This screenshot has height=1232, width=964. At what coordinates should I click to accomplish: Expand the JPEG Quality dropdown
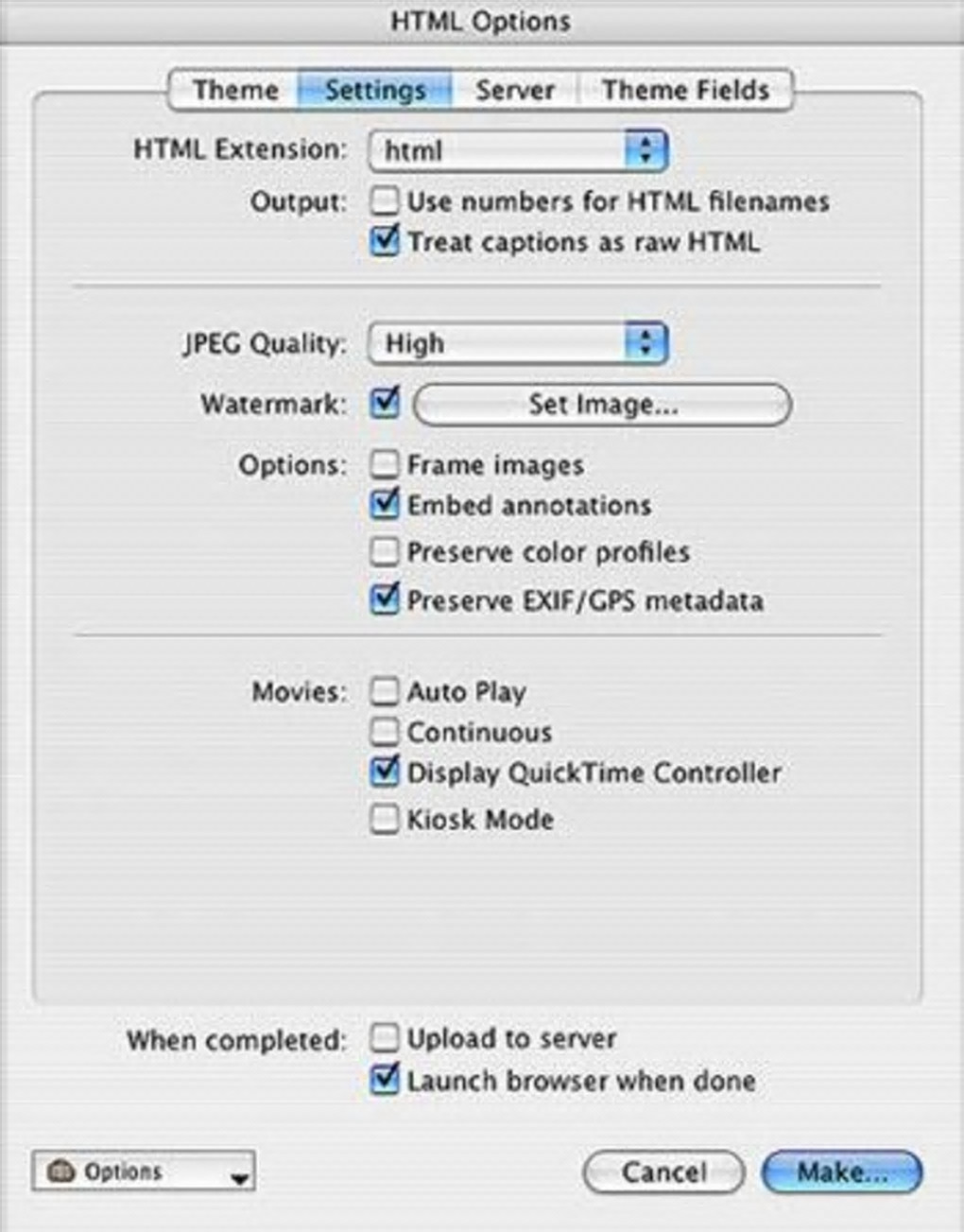[x=518, y=343]
